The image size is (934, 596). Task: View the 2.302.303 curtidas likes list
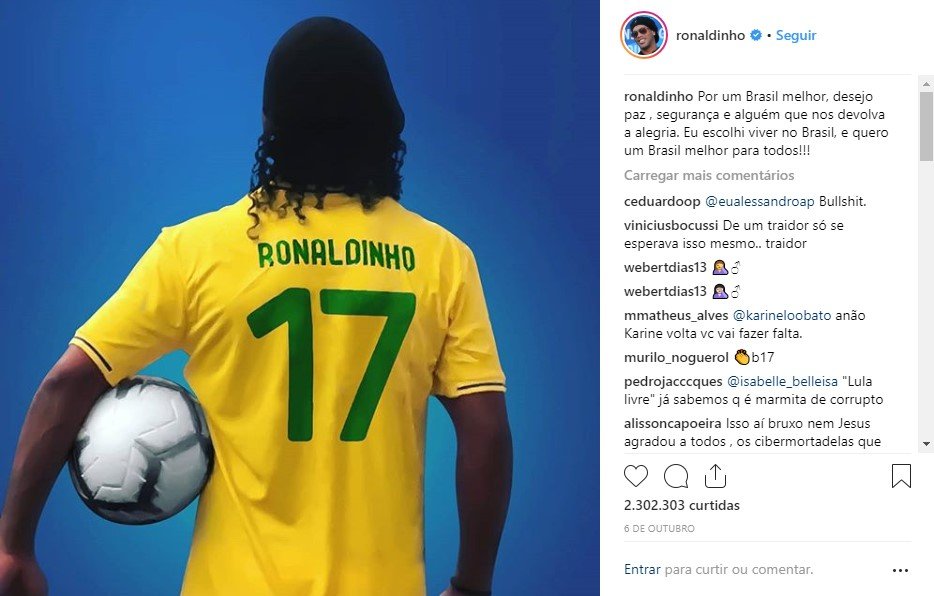[681, 505]
